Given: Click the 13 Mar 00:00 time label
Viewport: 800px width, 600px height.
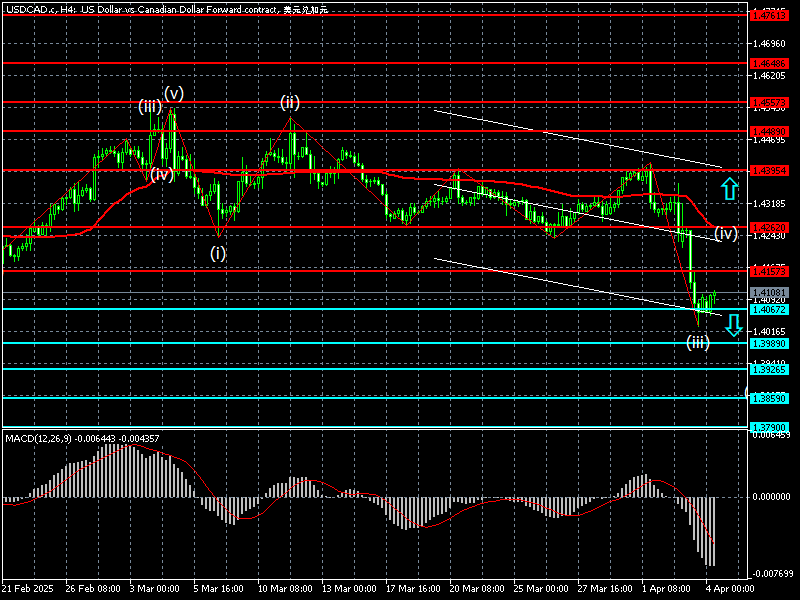Looking at the screenshot, I should 349,589.
